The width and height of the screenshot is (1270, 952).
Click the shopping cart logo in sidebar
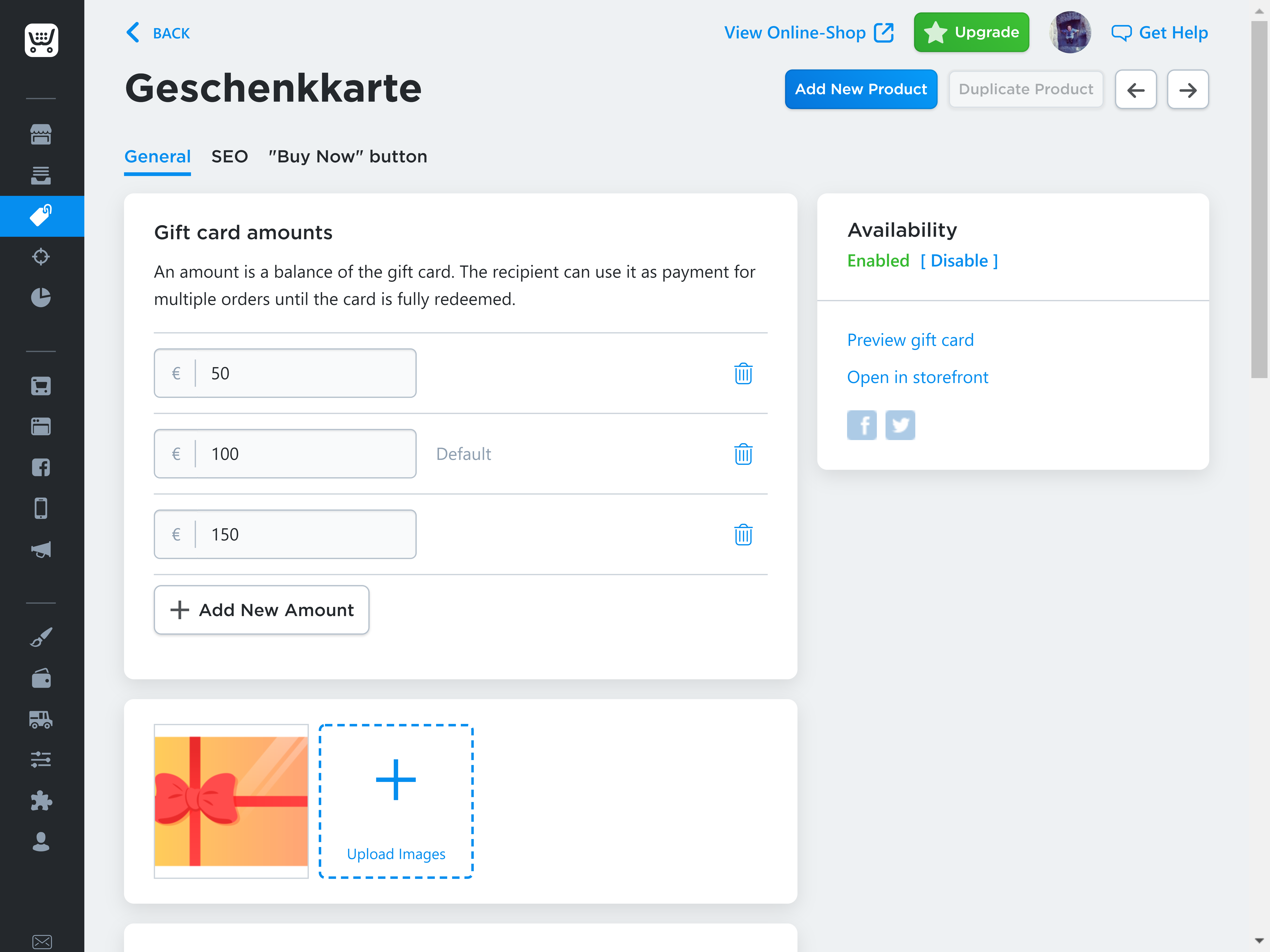[x=41, y=40]
